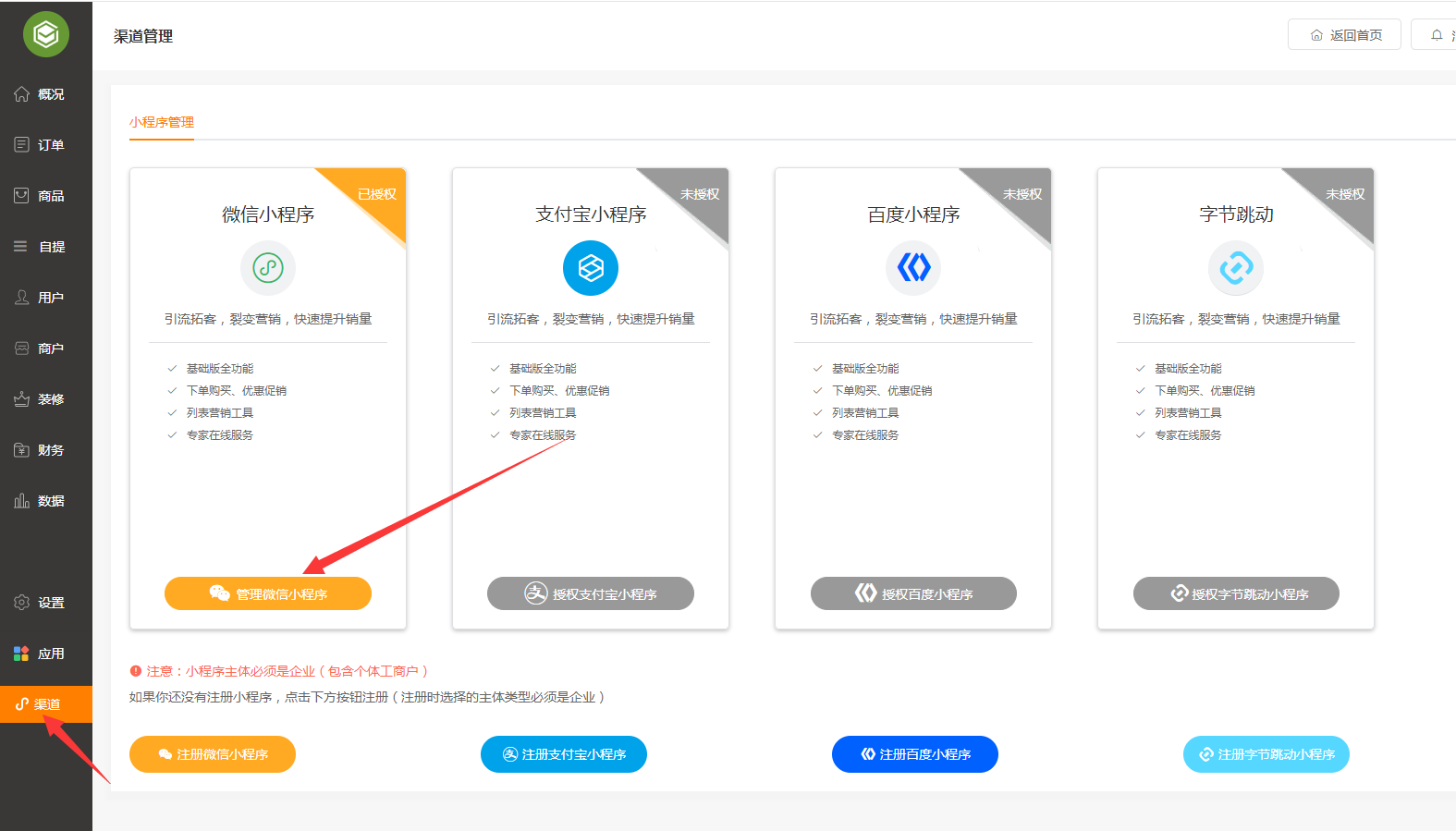
Task: Click the red 注意：小程序主体必须是企业 notice
Action: point(287,671)
